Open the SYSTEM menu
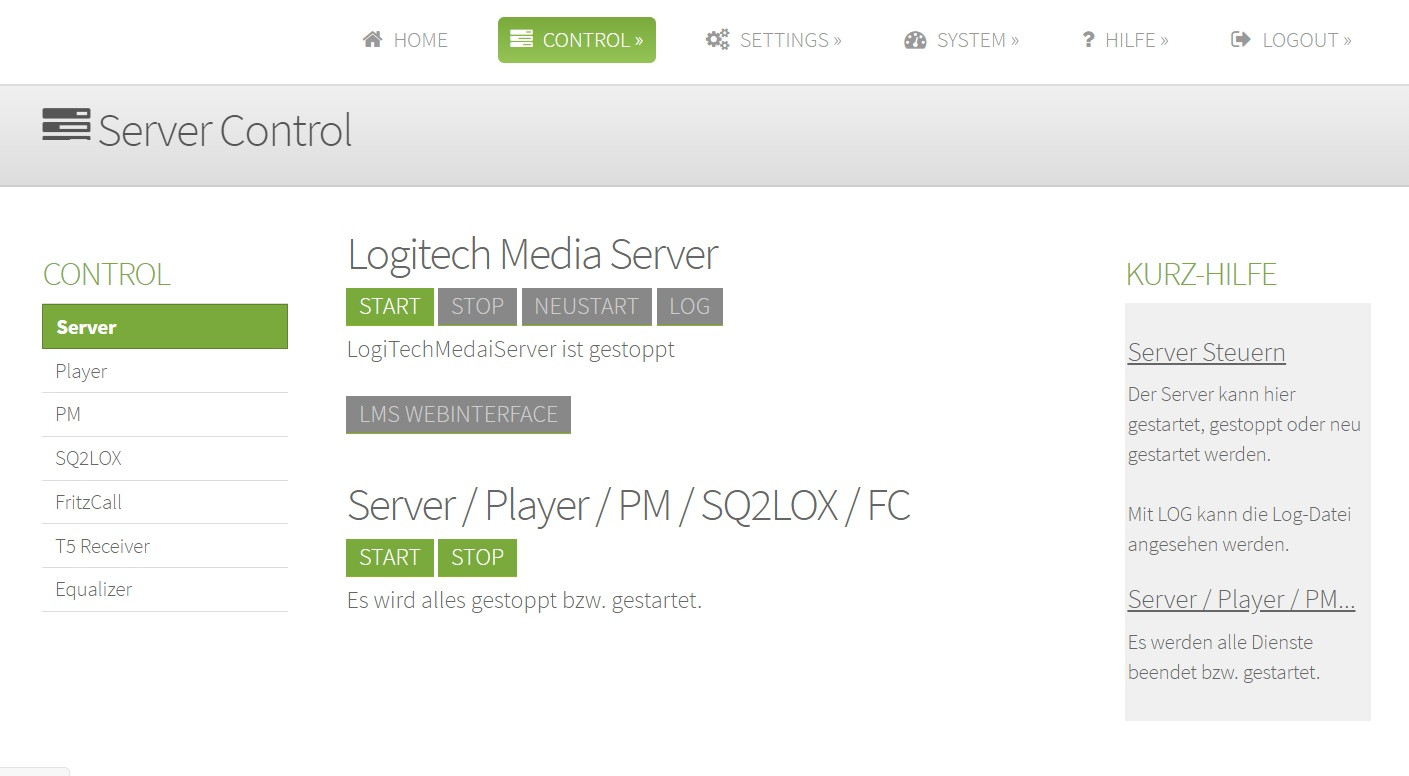This screenshot has height=776, width=1409. coord(977,40)
